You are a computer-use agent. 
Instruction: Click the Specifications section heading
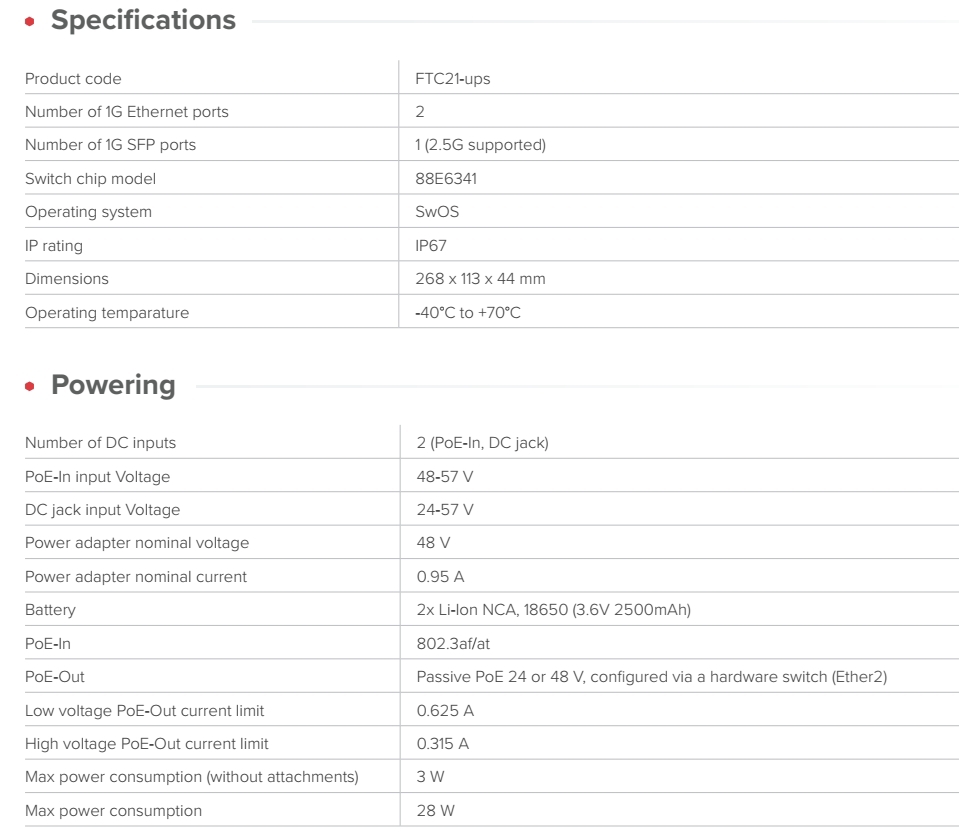143,20
